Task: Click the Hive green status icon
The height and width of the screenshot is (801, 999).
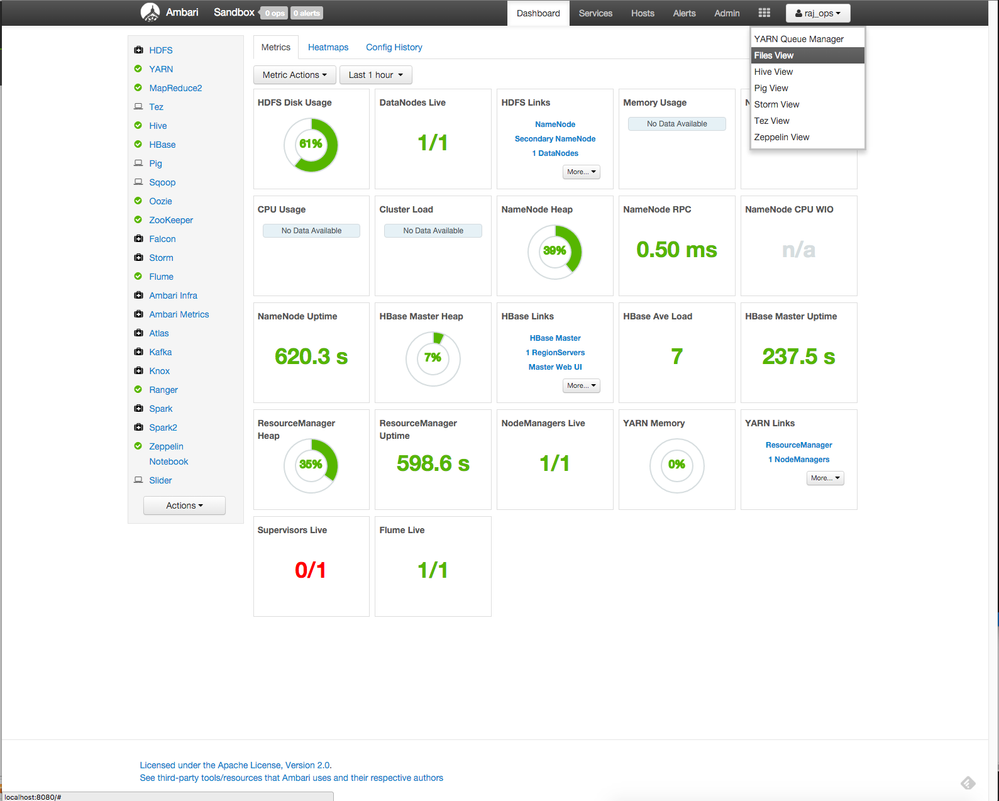Action: [x=138, y=126]
